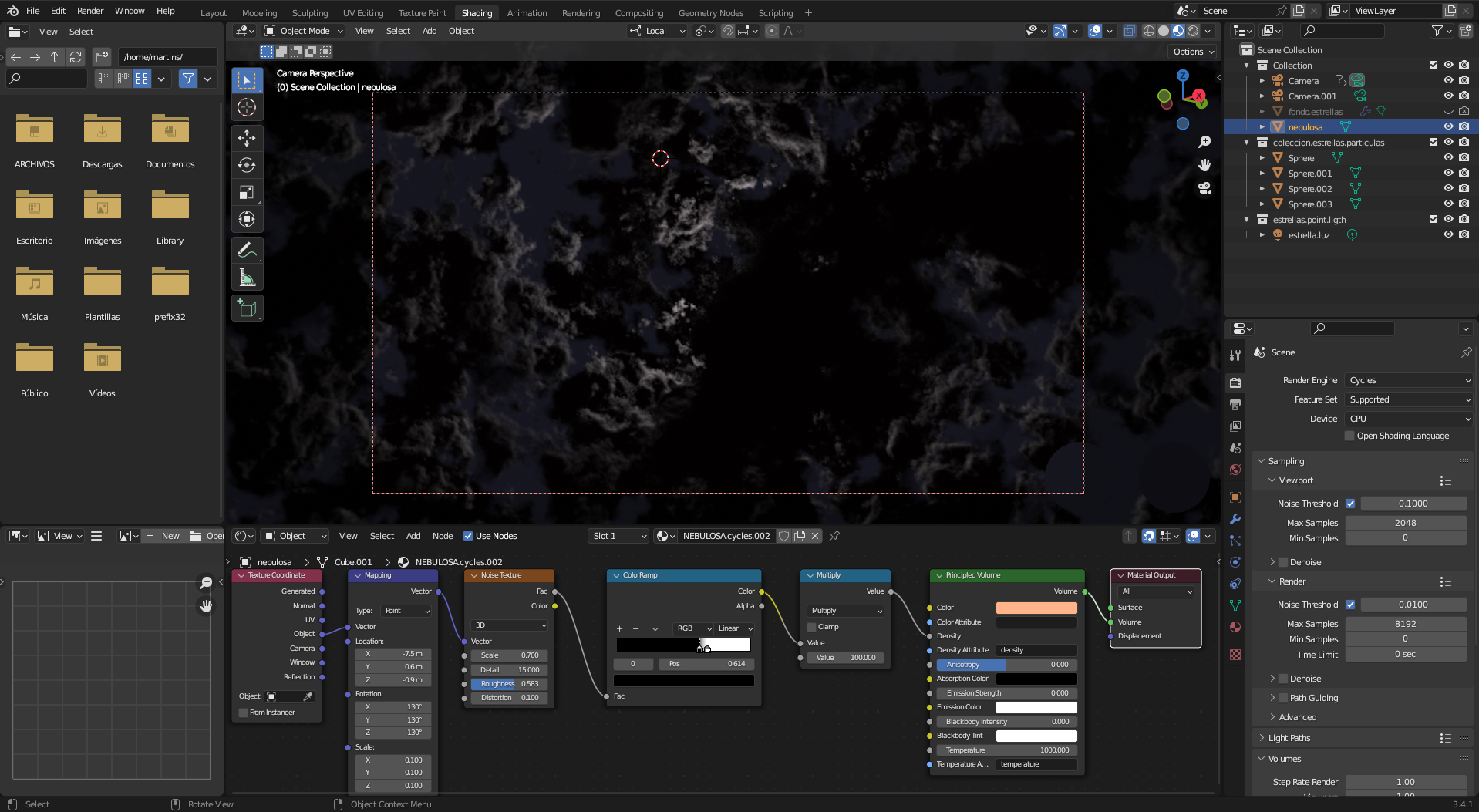The height and width of the screenshot is (812, 1479).
Task: Click the New image button
Action: (163, 536)
